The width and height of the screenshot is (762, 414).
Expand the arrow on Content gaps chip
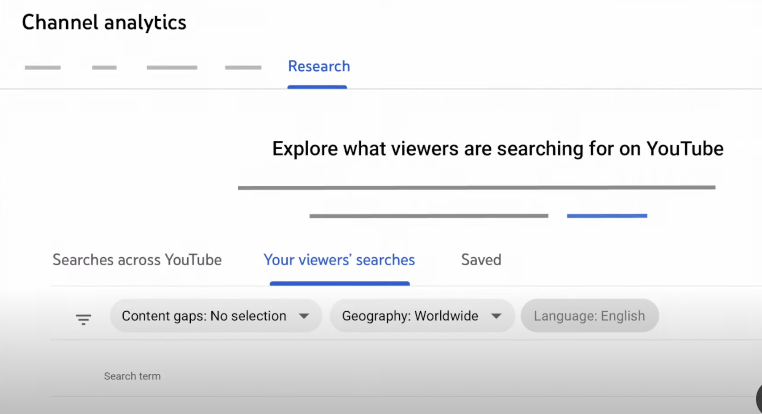coord(304,316)
